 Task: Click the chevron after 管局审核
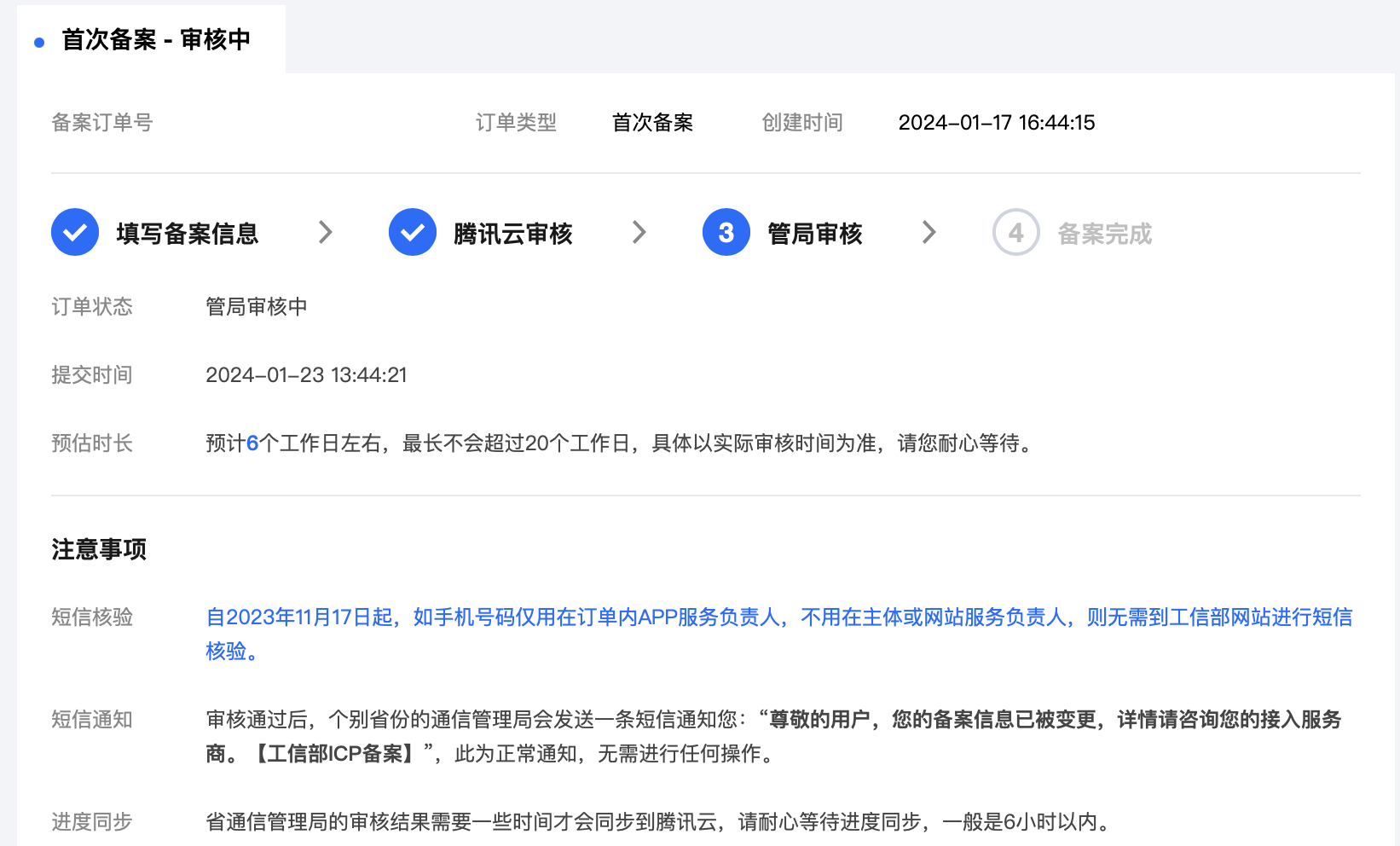[x=929, y=232]
